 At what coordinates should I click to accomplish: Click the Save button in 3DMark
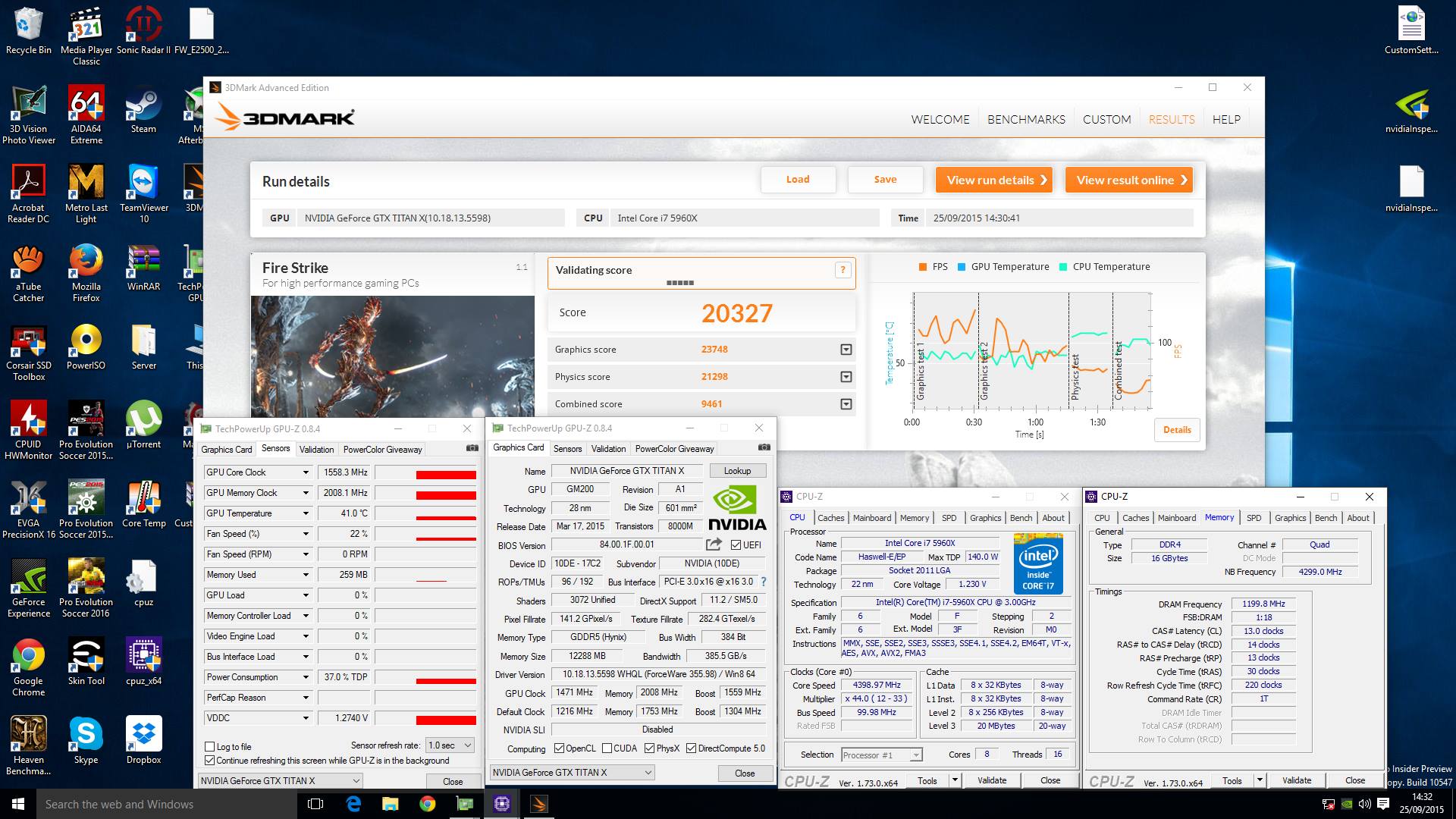(x=885, y=180)
